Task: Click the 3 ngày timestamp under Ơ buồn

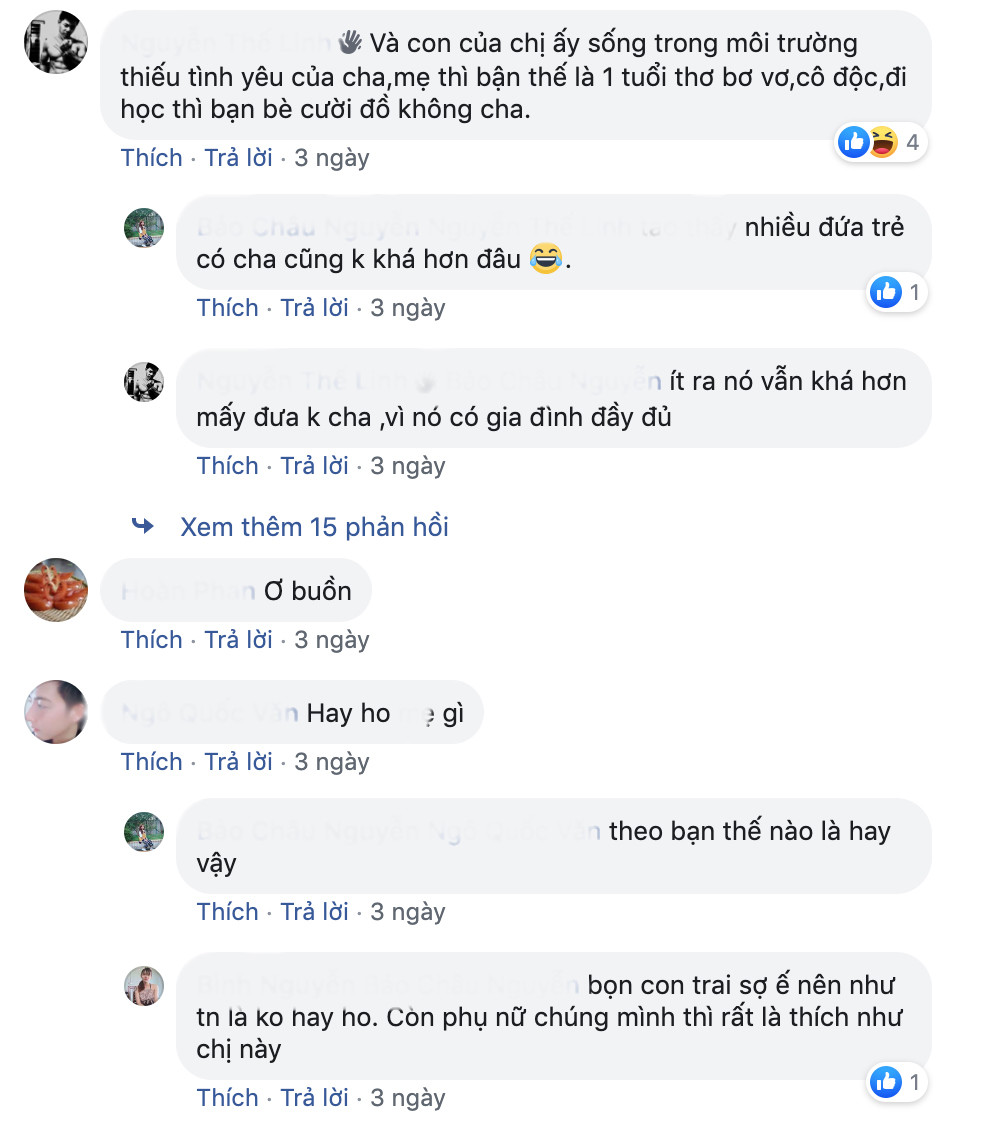Action: [330, 639]
